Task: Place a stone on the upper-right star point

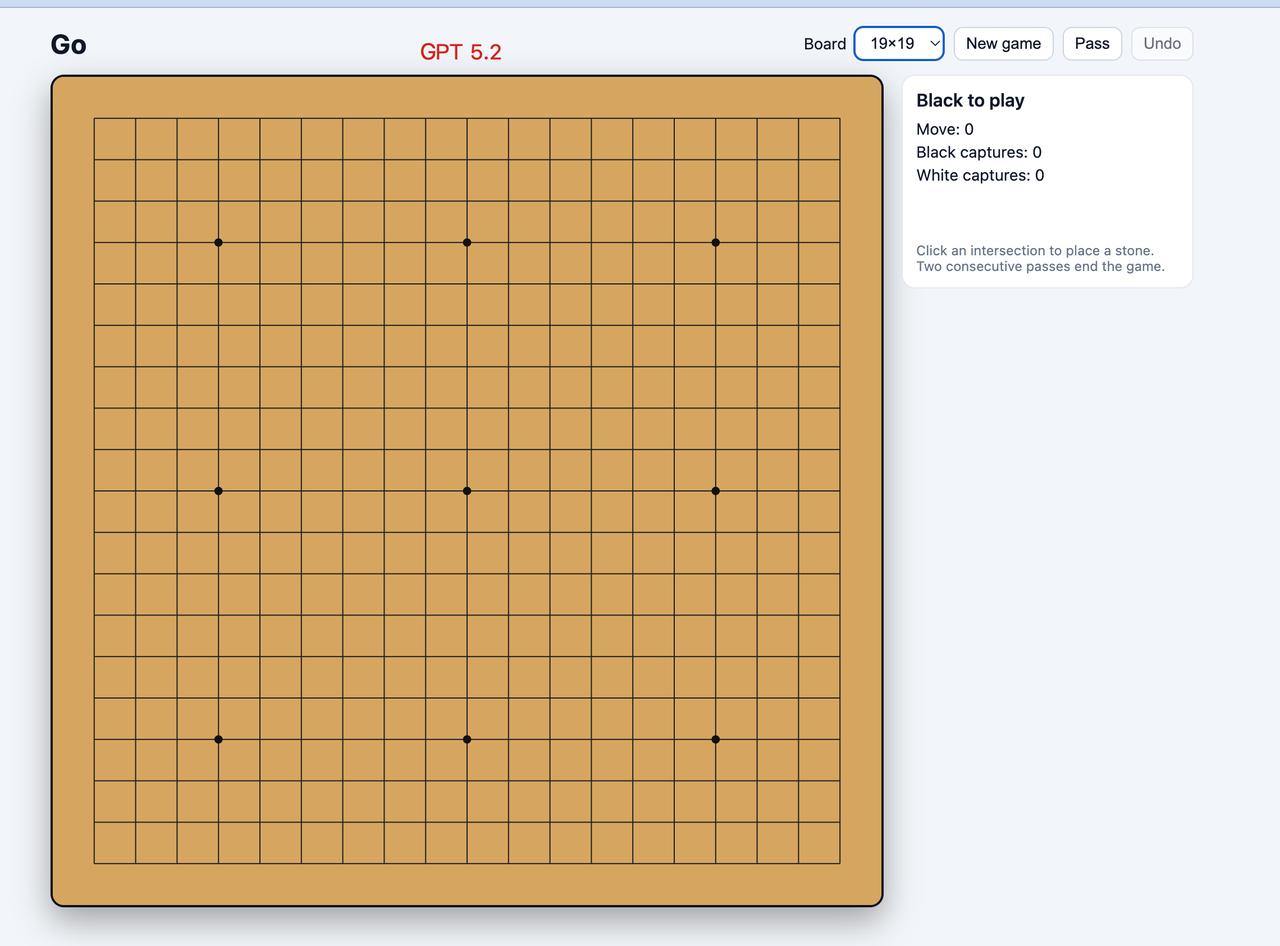Action: pos(715,242)
